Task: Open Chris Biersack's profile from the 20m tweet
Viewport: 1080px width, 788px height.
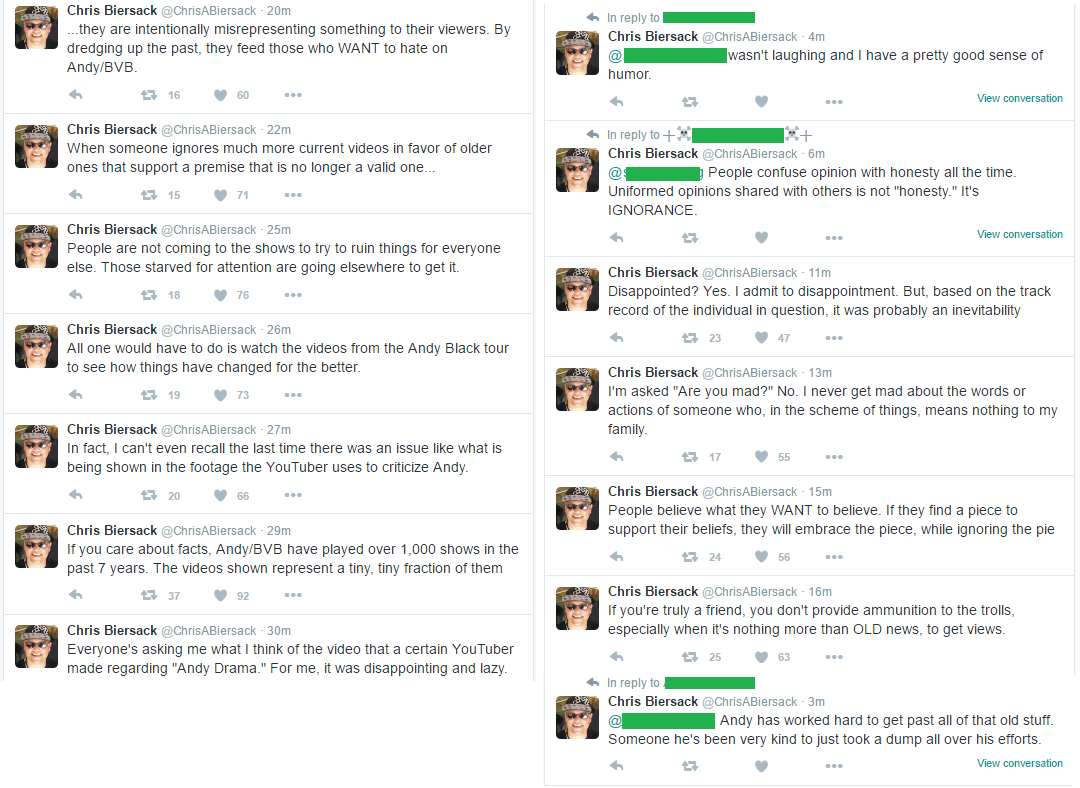Action: pos(111,10)
